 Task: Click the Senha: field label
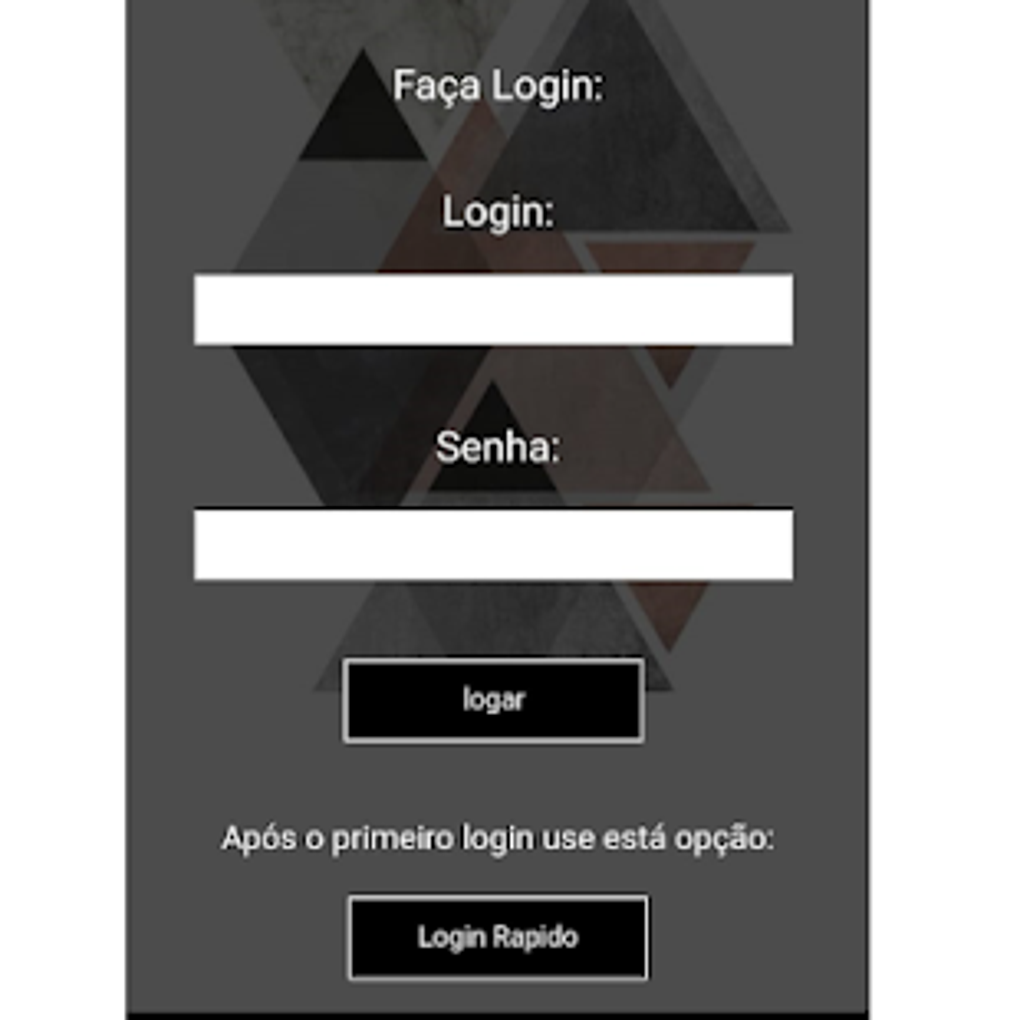(x=498, y=448)
